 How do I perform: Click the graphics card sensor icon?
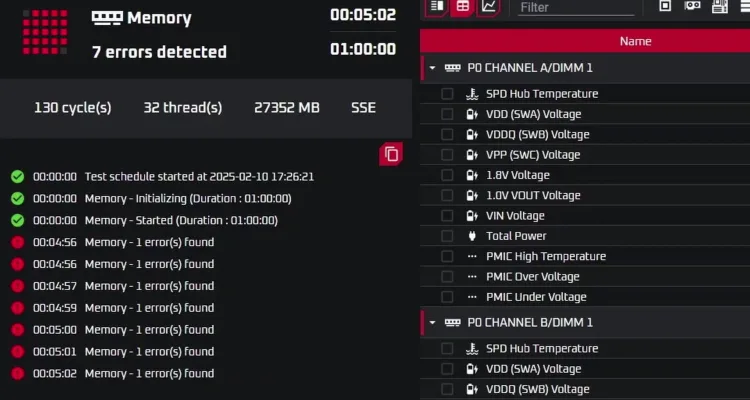coord(692,6)
